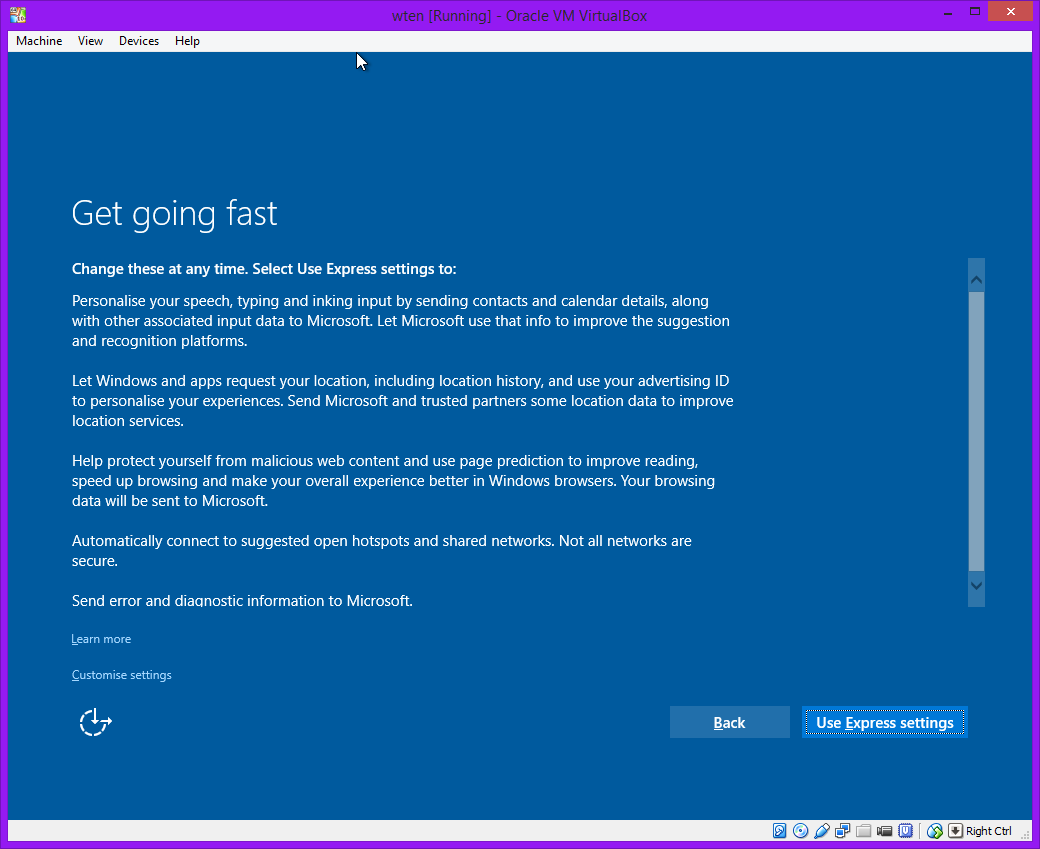Open the USB devices status icon

pos(822,831)
